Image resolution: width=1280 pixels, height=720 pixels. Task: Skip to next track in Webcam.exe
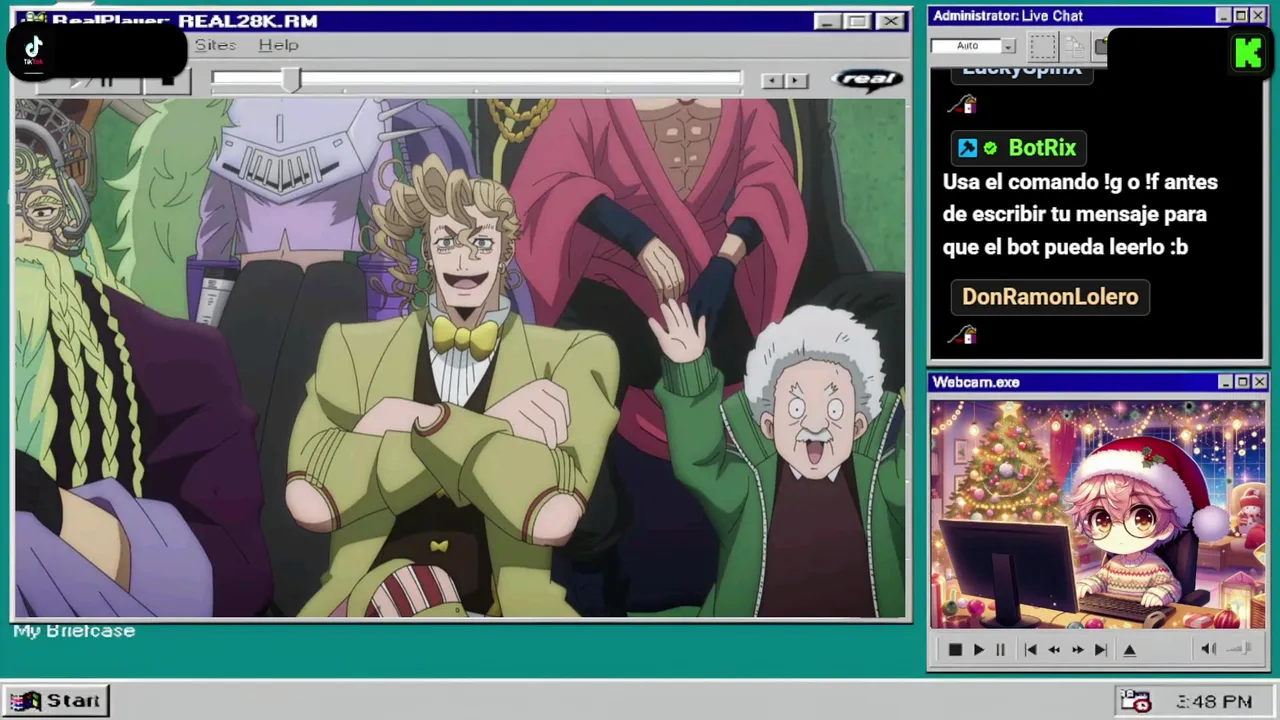pyautogui.click(x=1101, y=650)
